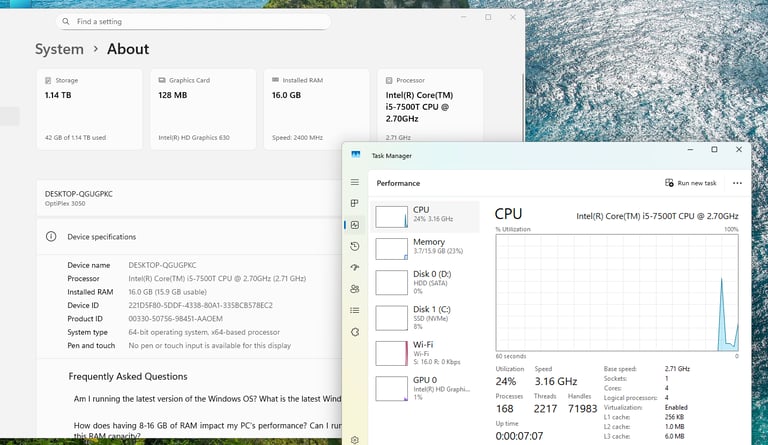Click Run new task in Task Manager

pos(691,183)
